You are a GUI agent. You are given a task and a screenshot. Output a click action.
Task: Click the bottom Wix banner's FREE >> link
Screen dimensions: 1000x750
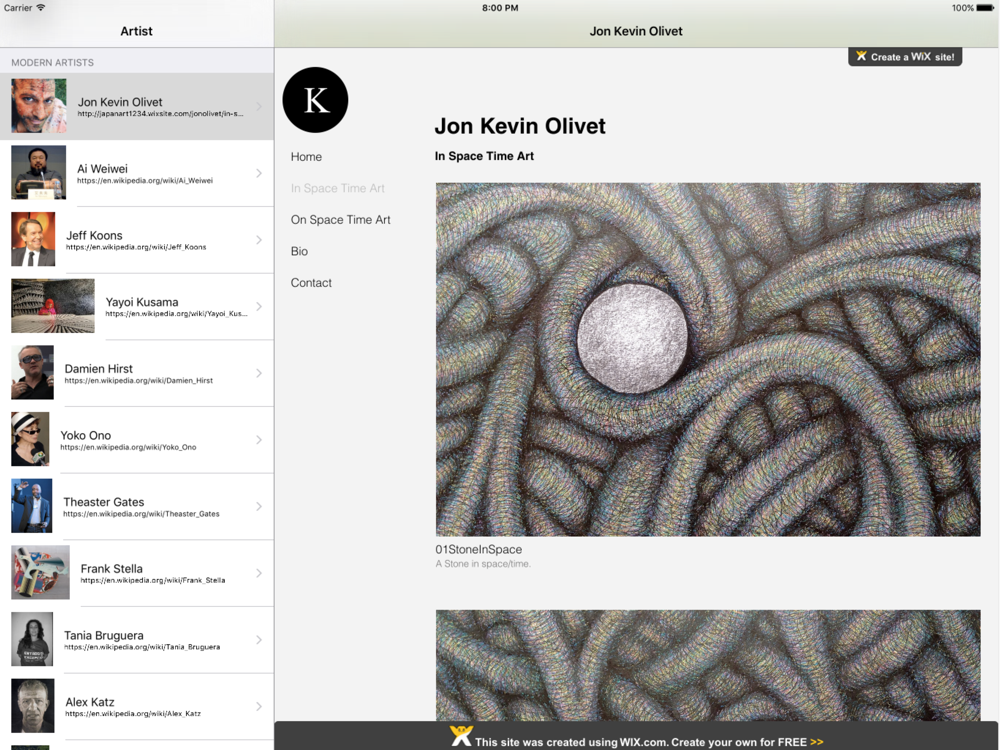click(800, 742)
